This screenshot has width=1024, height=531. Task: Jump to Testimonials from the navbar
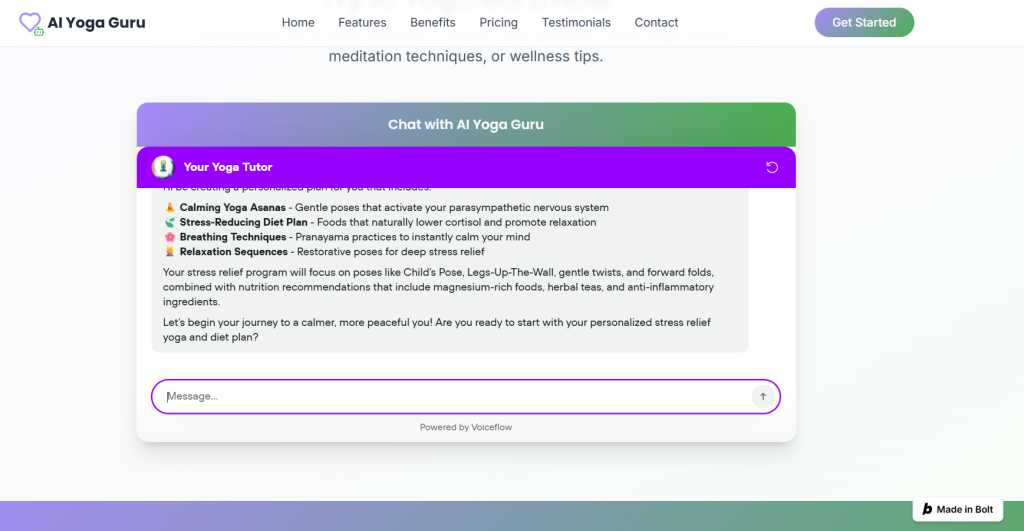pos(576,22)
